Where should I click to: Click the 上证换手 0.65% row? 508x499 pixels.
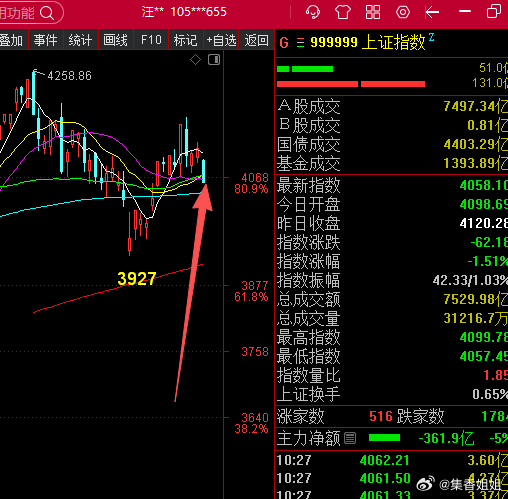tap(392, 394)
